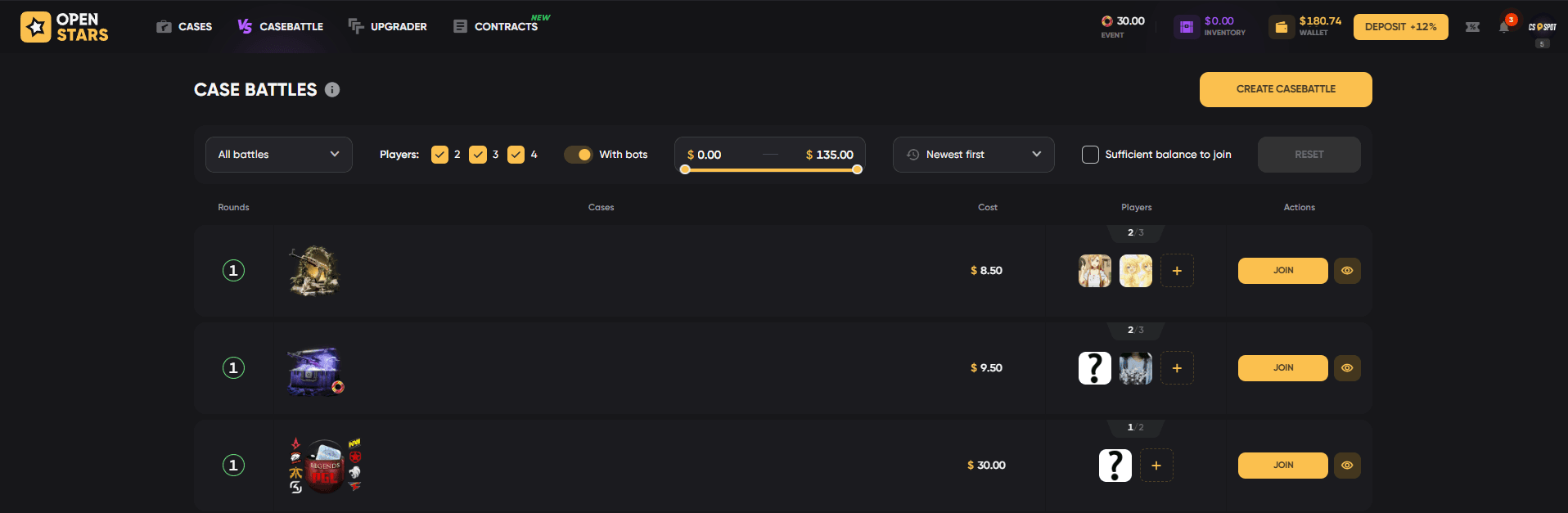Click the maximum price slider handle
Image resolution: width=1568 pixels, height=513 pixels.
[857, 170]
